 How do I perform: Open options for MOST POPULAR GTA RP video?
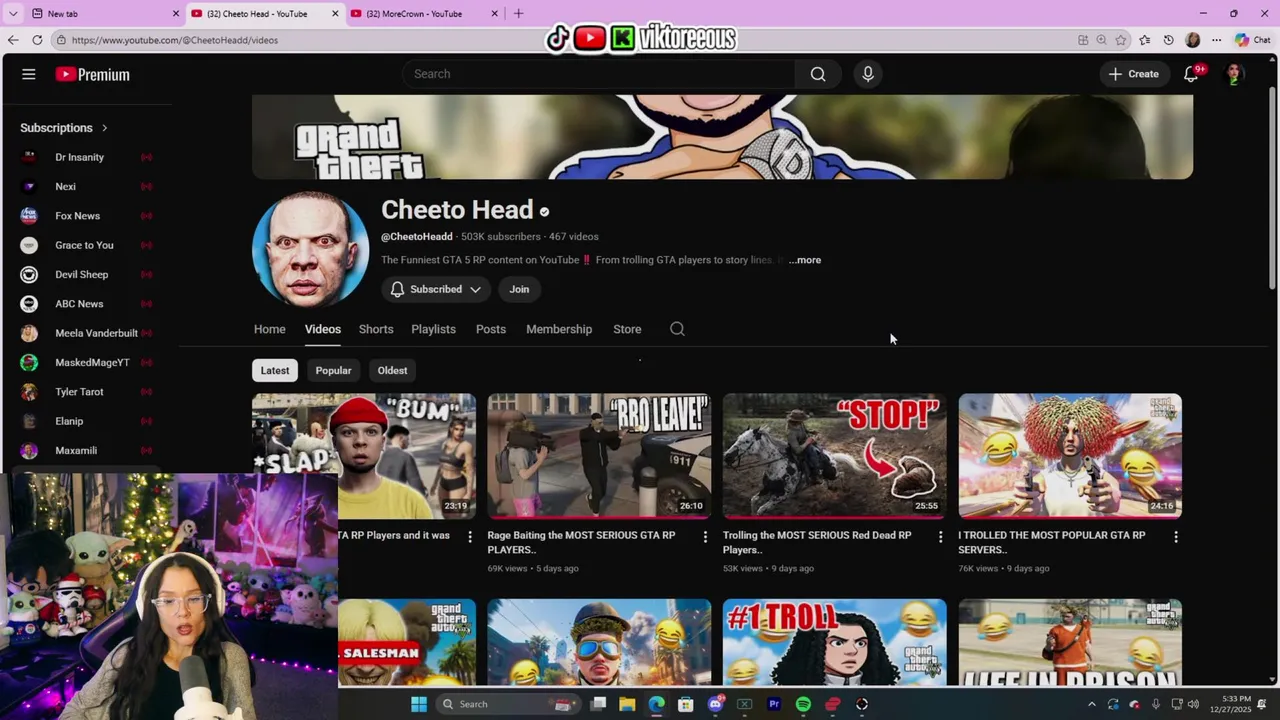(1176, 537)
